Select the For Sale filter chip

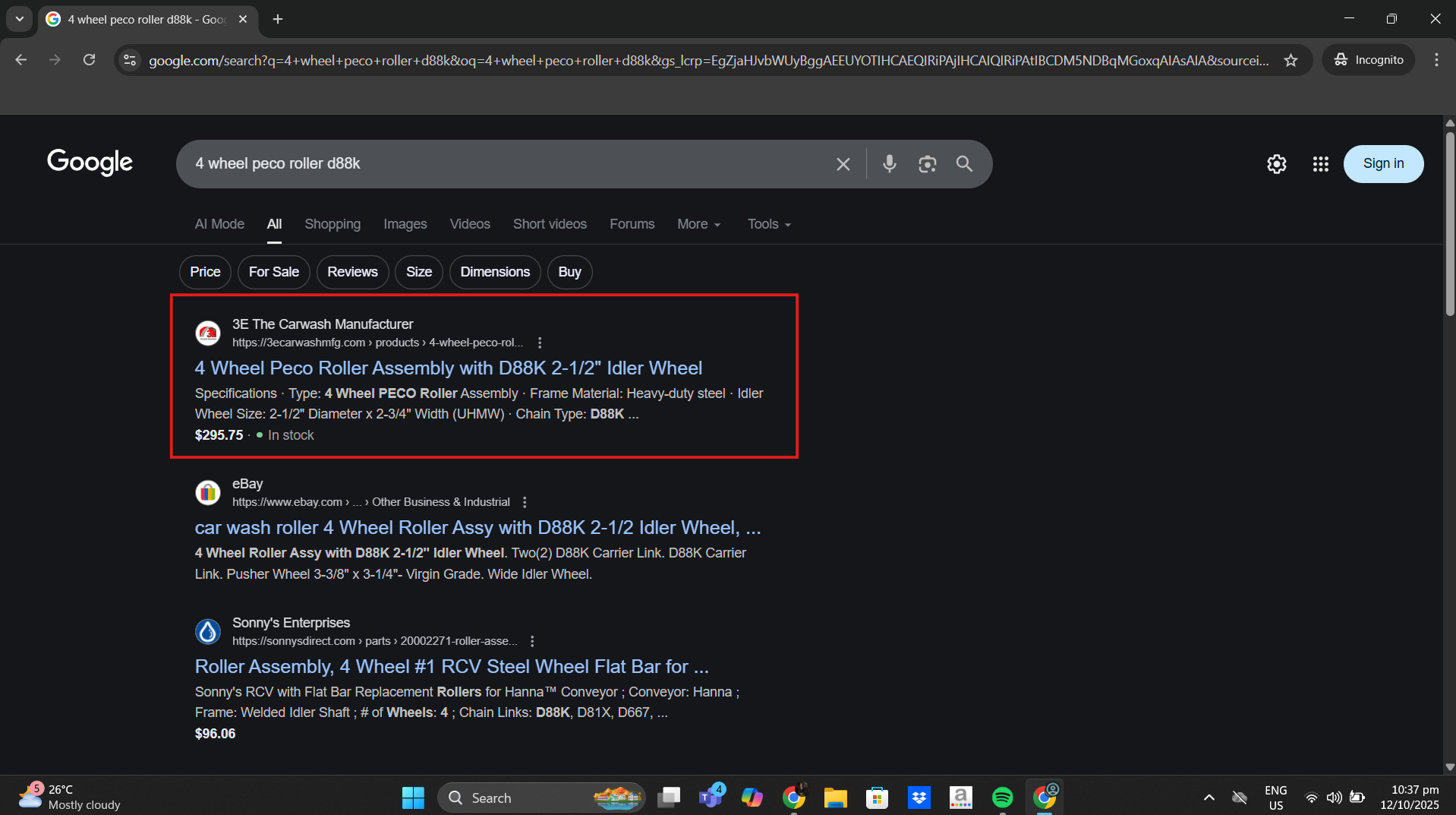[x=273, y=272]
